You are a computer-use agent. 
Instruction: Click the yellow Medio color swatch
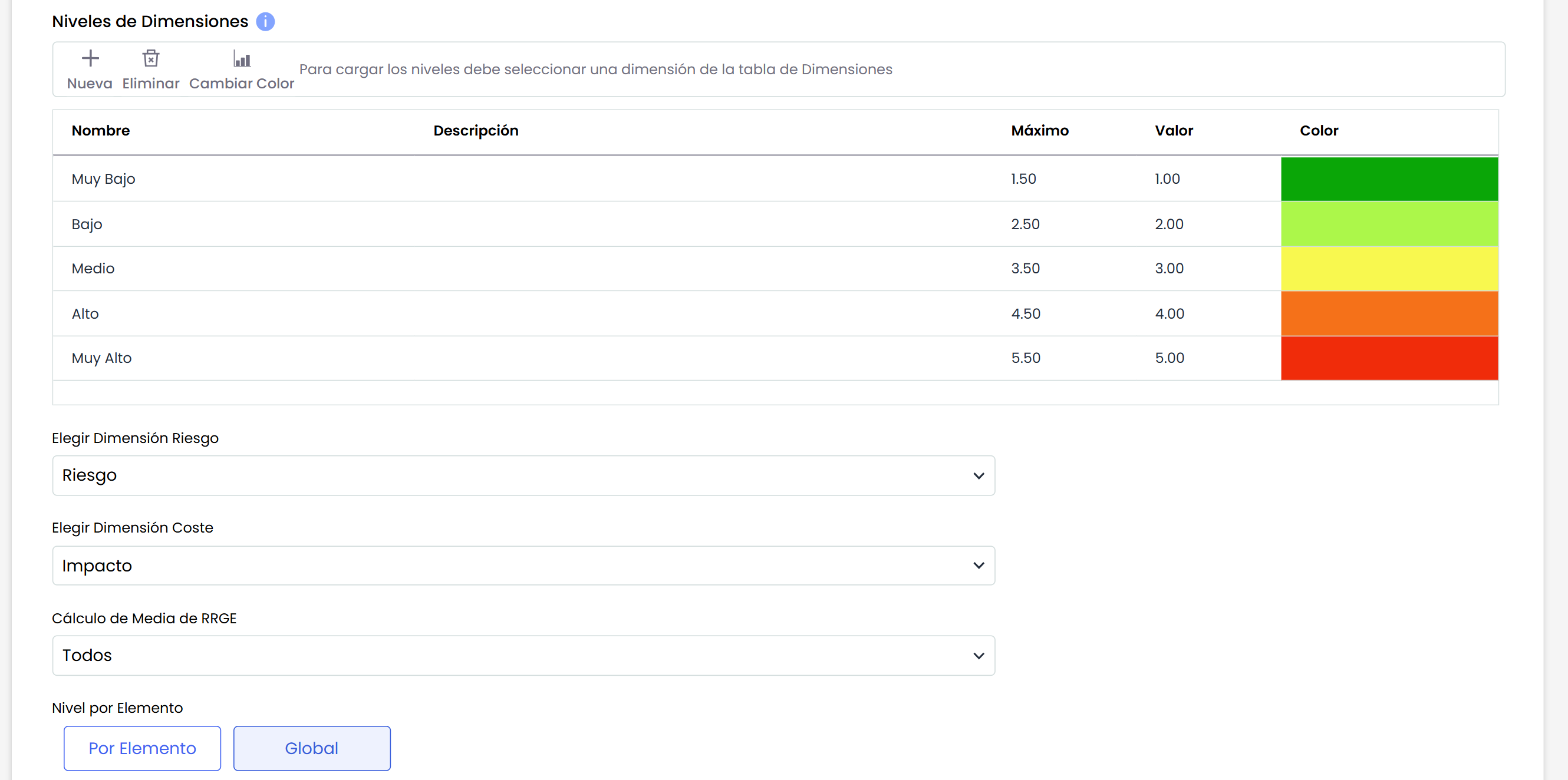pyautogui.click(x=1389, y=268)
